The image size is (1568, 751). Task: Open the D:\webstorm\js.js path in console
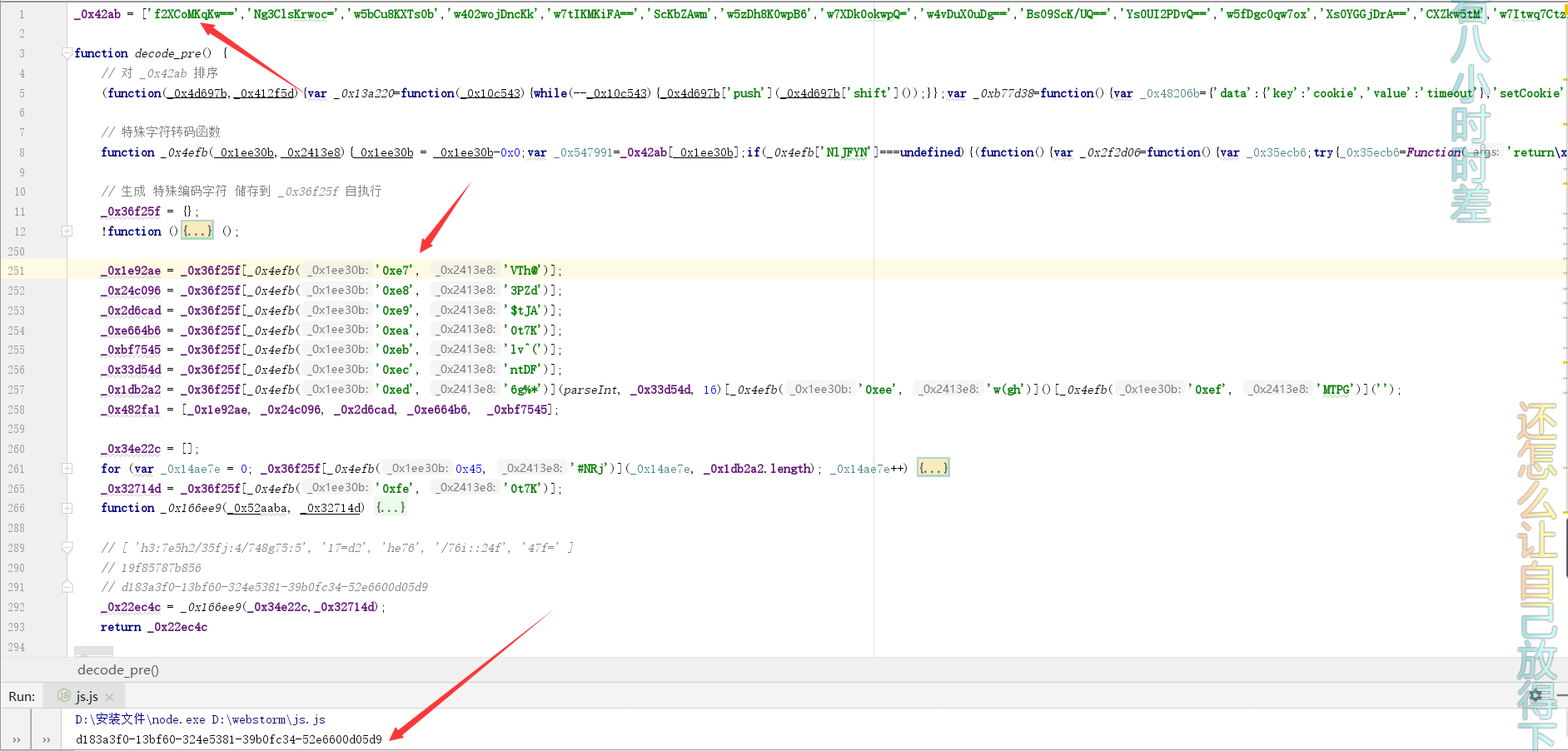268,719
